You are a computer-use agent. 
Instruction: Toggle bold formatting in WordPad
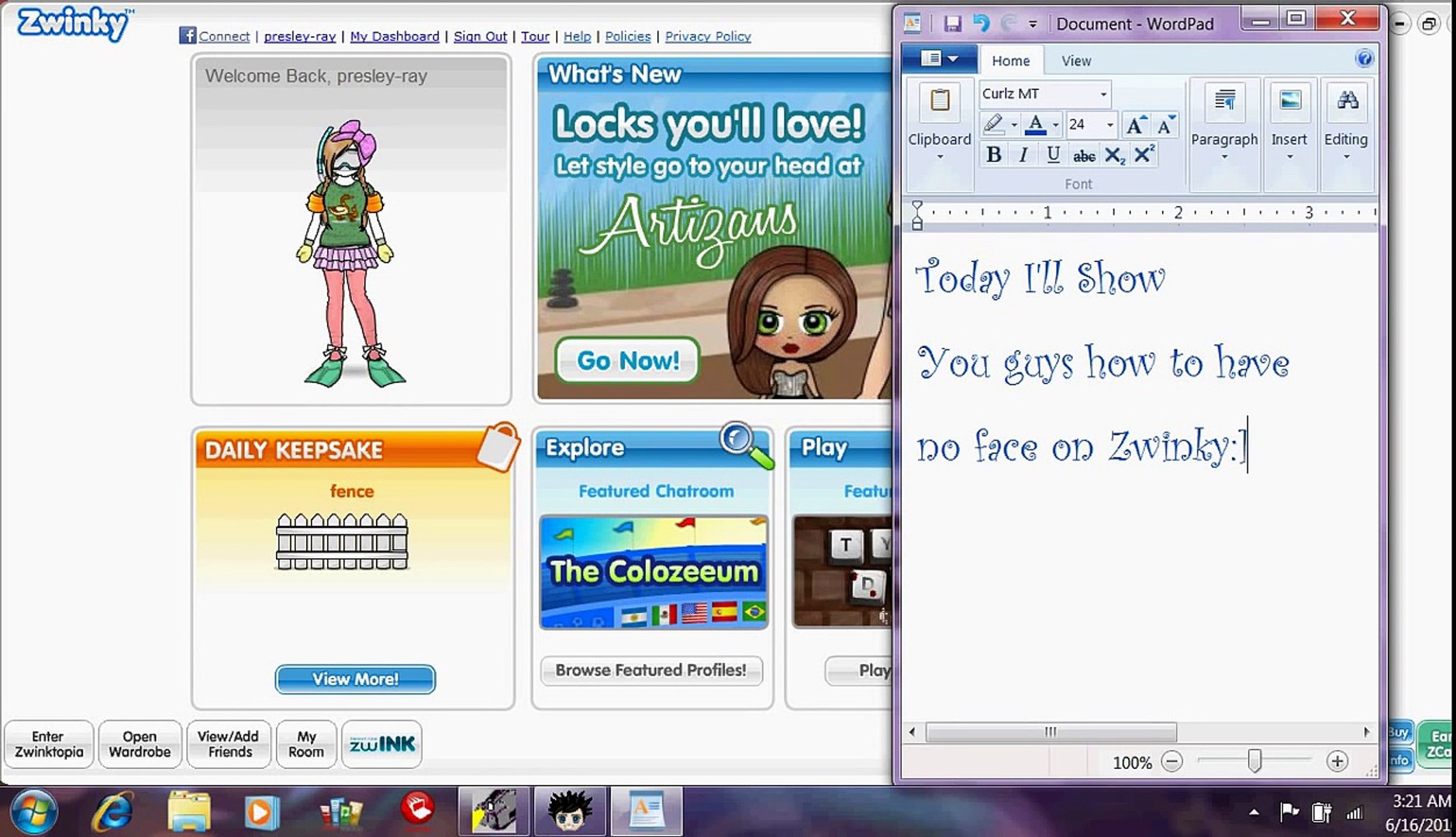pos(994,155)
